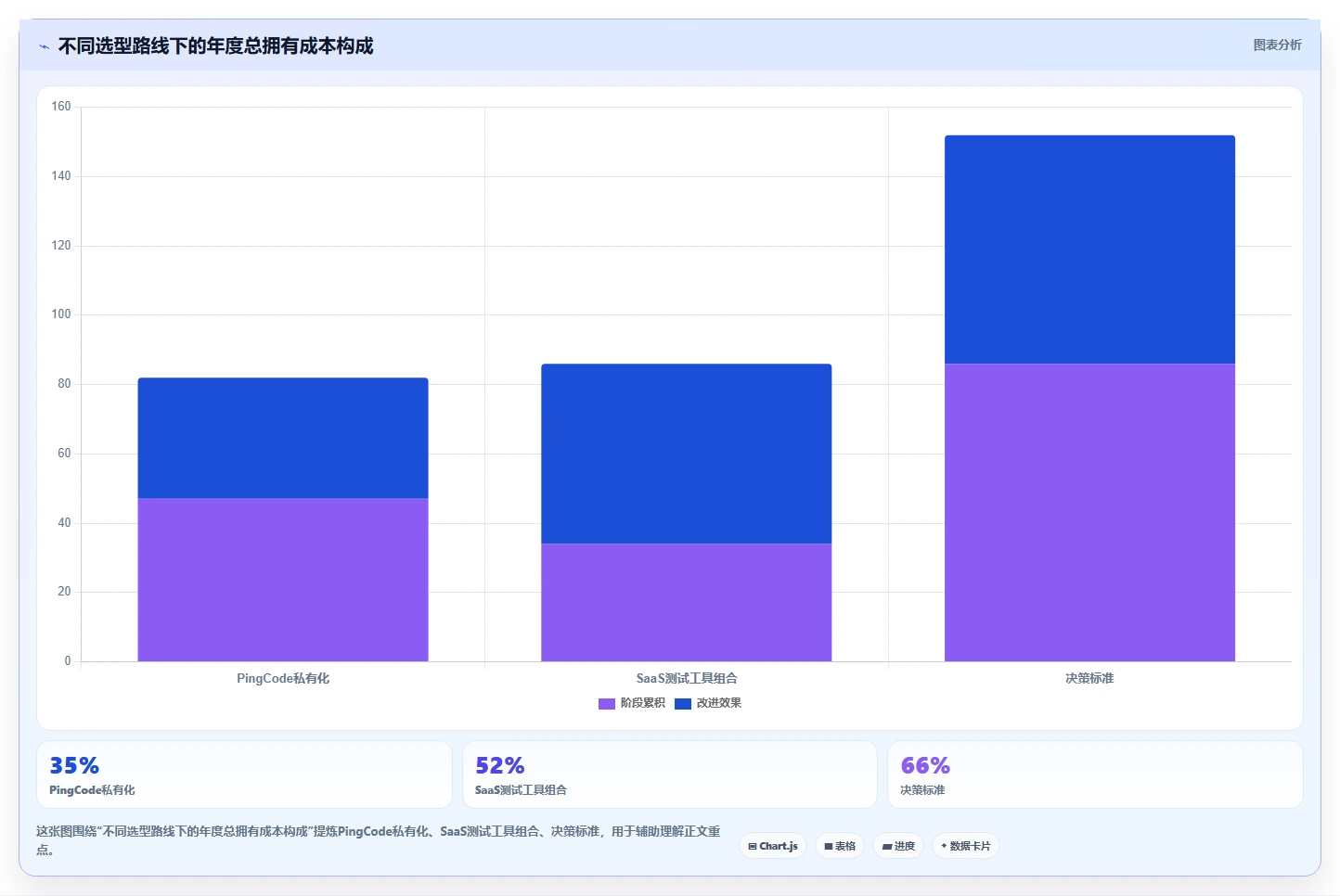1340x896 pixels.
Task: Click the 阶段累积 legend label
Action: click(x=643, y=703)
